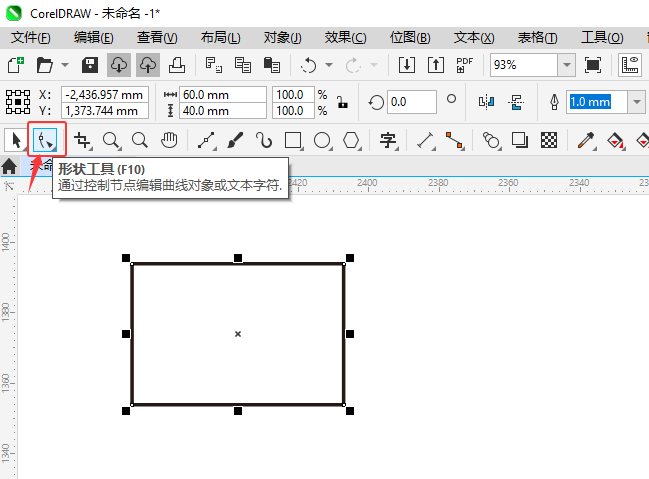
Task: Click the Y position field
Action: tap(105, 111)
